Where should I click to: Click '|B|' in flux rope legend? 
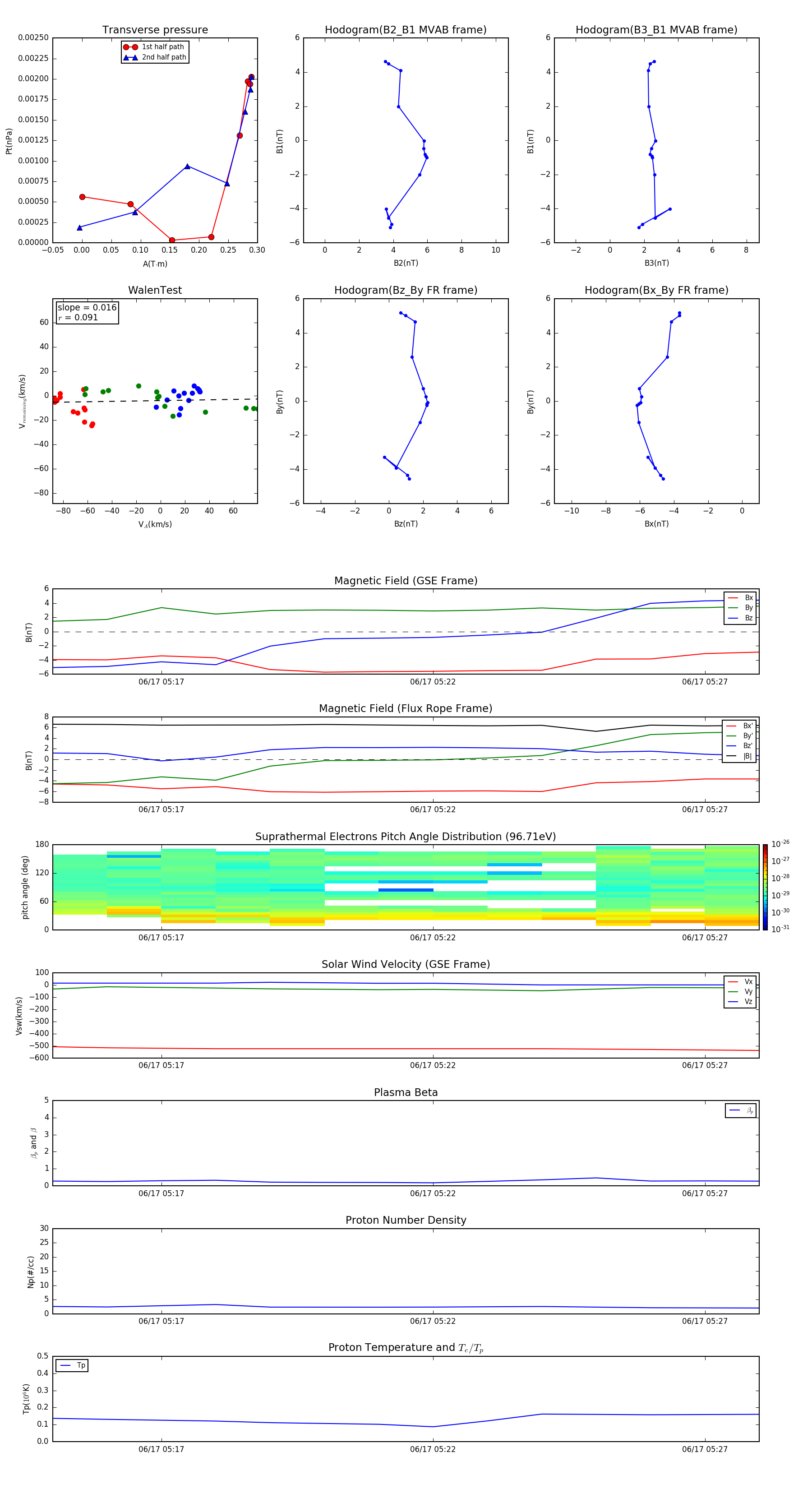[747, 756]
